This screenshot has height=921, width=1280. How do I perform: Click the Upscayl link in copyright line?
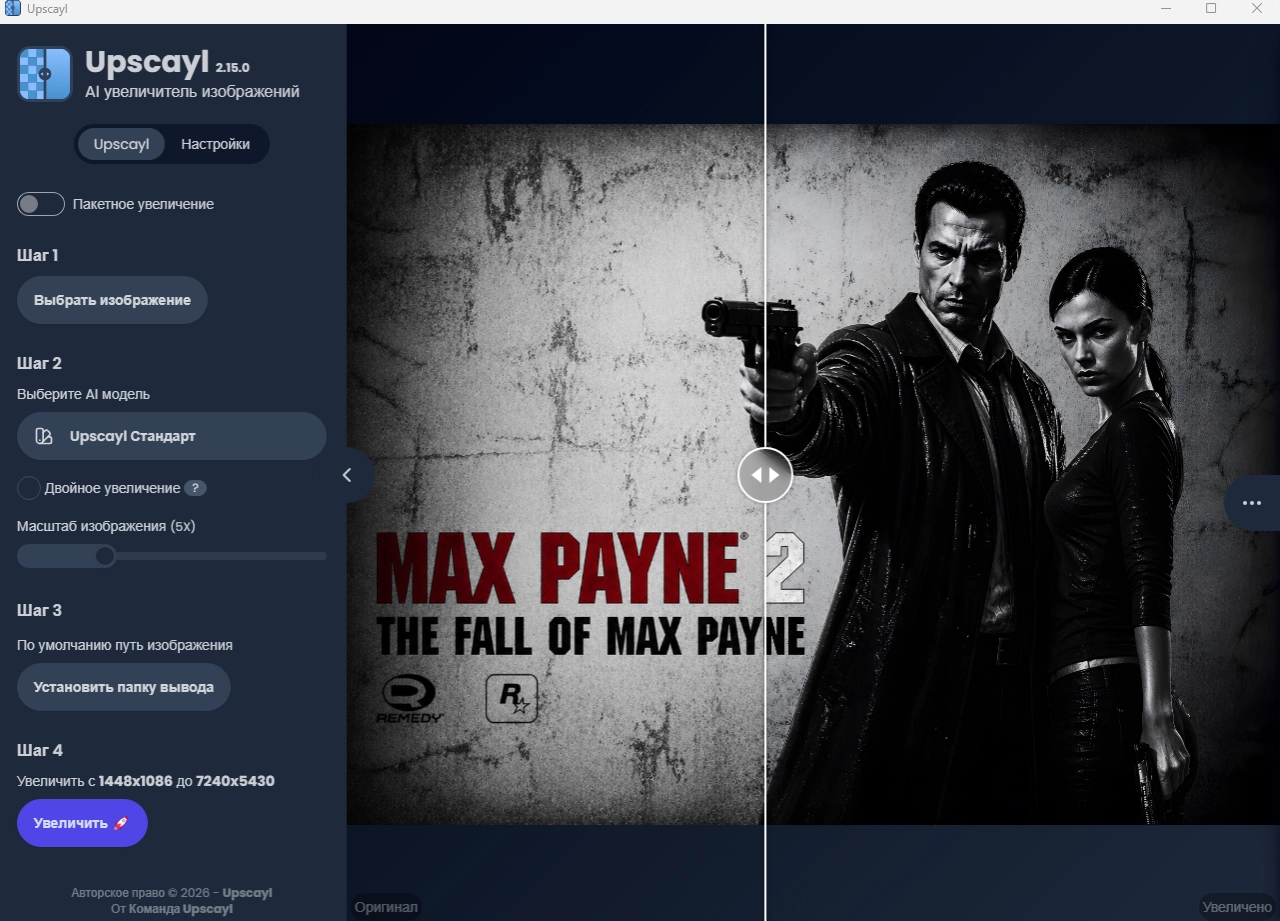pyautogui.click(x=247, y=893)
